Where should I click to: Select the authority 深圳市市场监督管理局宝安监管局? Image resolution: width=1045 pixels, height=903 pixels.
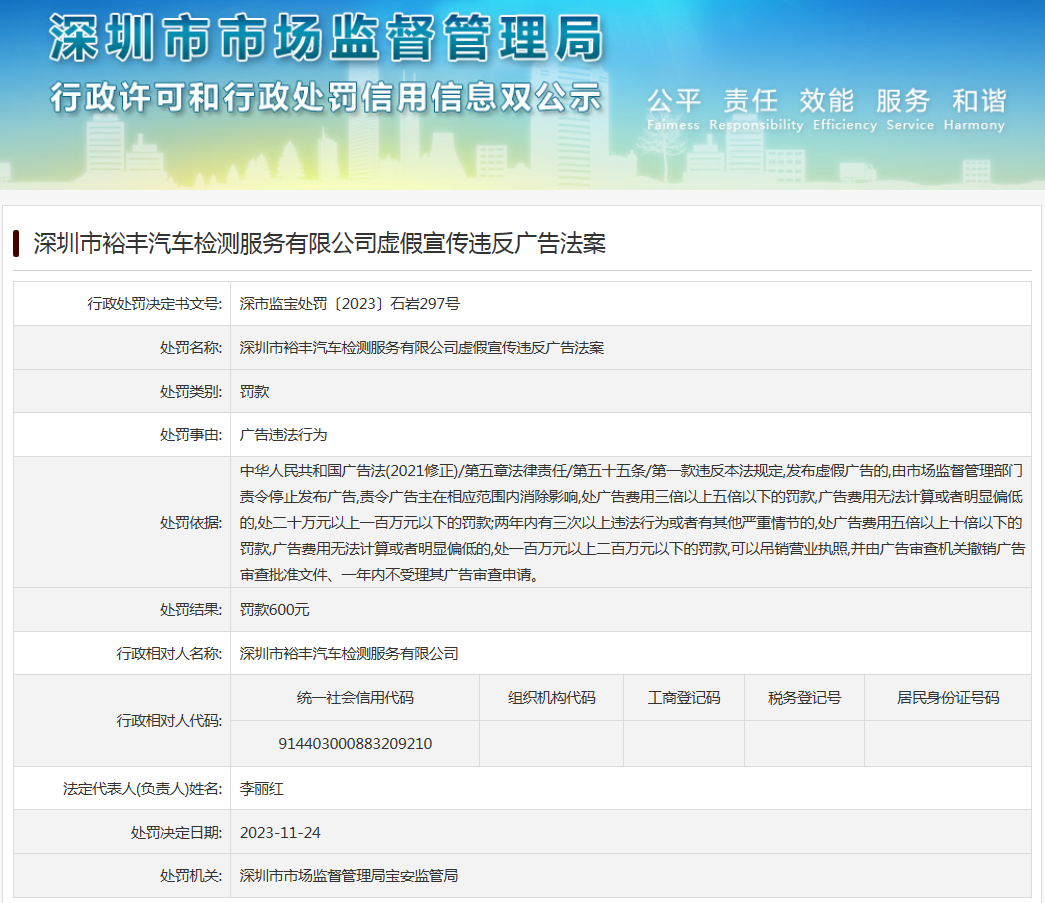click(349, 876)
